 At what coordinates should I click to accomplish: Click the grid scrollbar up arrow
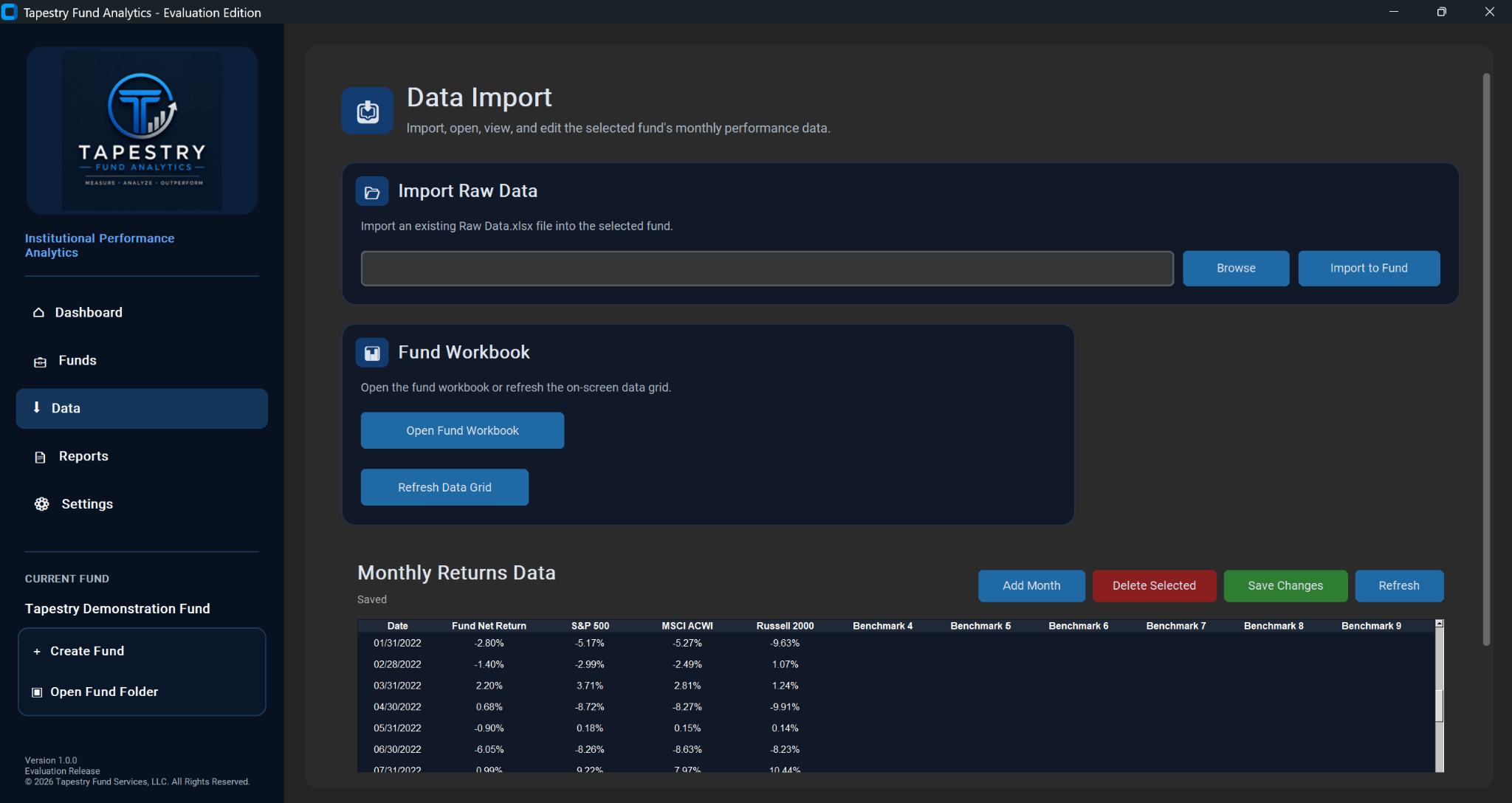[1439, 624]
